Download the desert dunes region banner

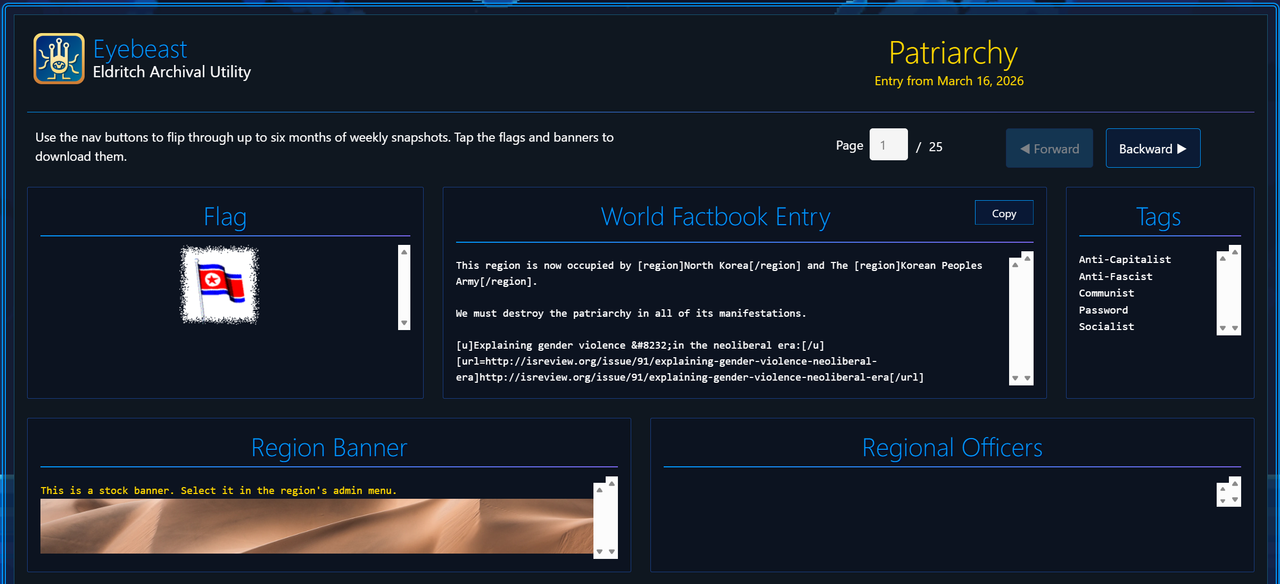[x=317, y=526]
